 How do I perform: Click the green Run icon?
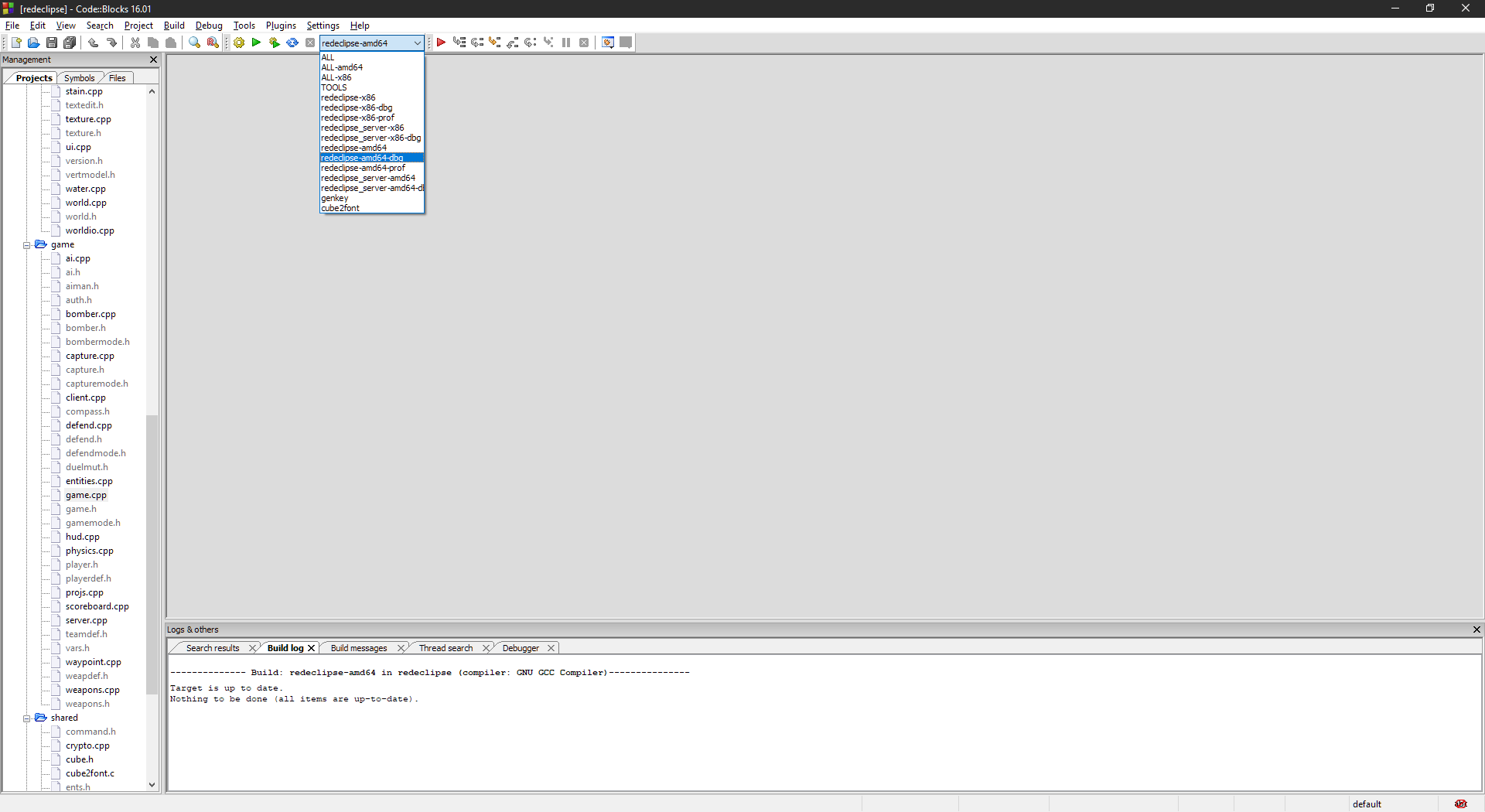point(256,43)
